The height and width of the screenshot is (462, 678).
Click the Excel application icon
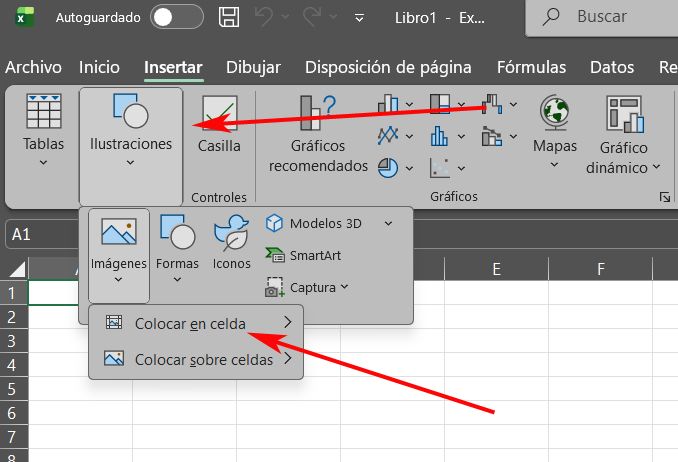(x=25, y=17)
